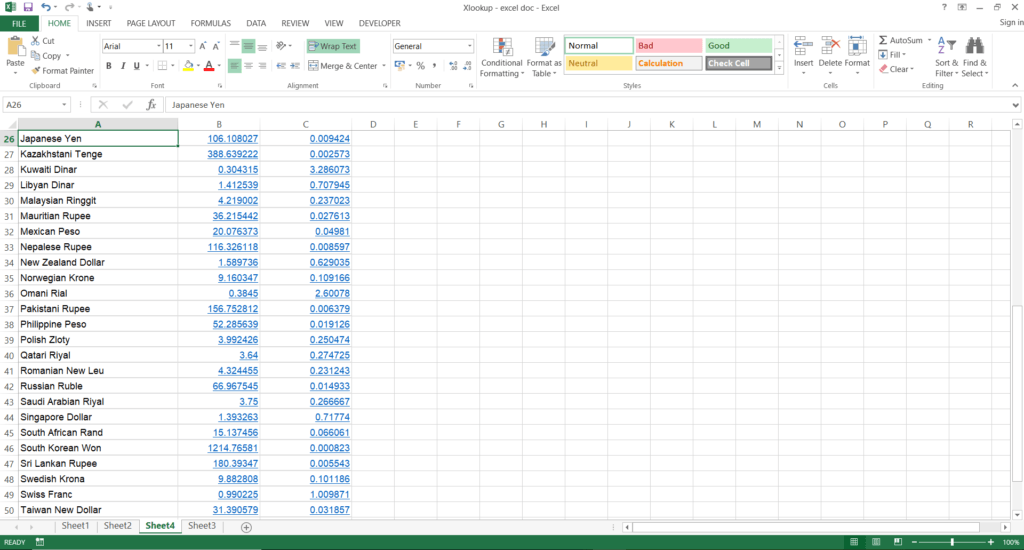The width and height of the screenshot is (1024, 550).
Task: Open the Name Box dropdown arrow
Action: coord(64,104)
